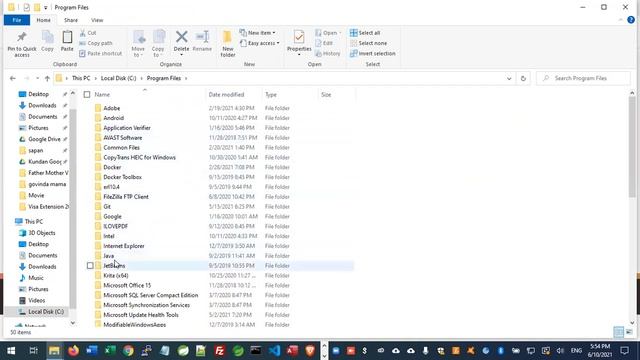Open Firefox from the taskbar
Image resolution: width=640 pixels, height=360 pixels.
point(73,350)
